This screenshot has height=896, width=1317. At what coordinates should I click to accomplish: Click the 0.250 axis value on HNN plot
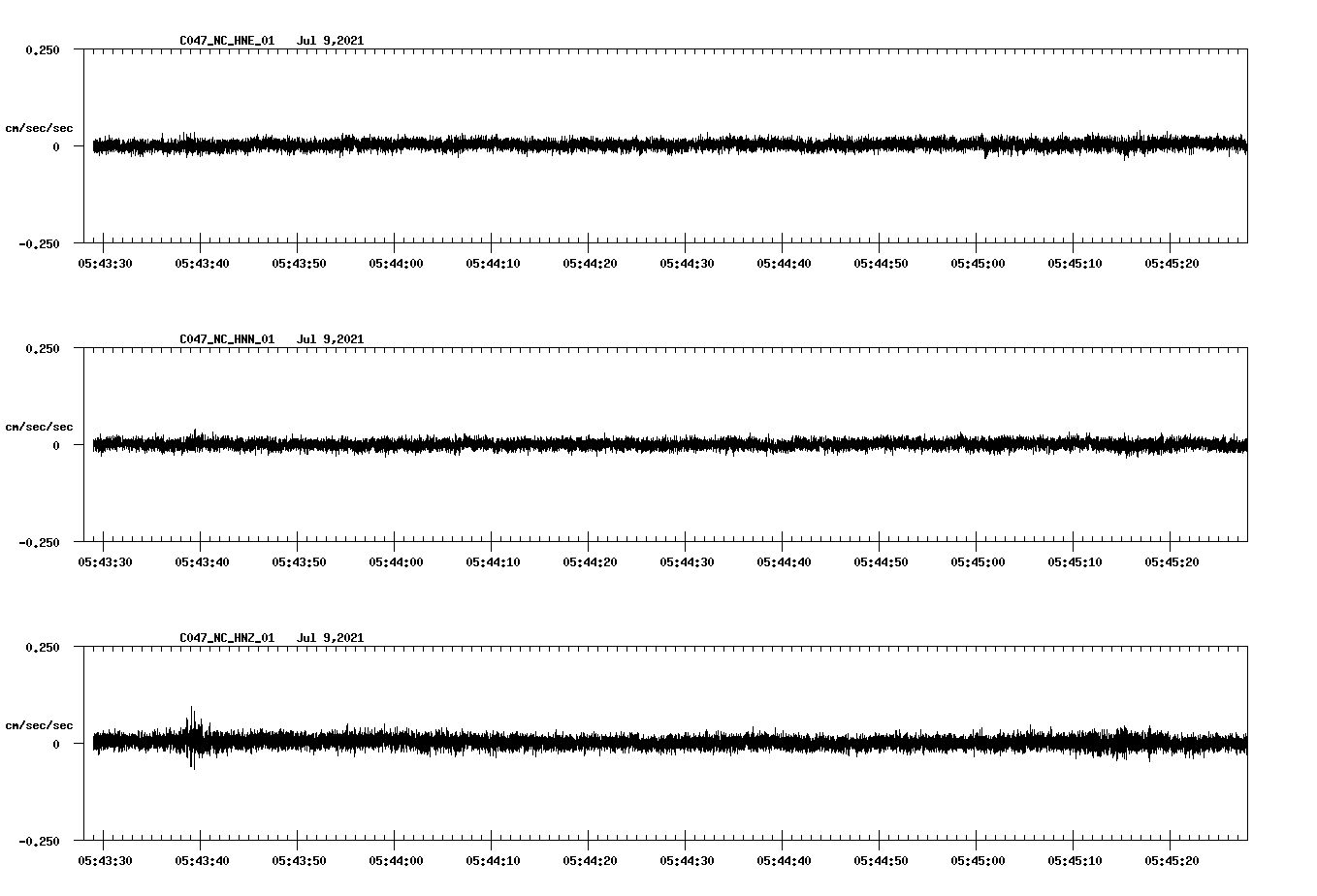pos(43,349)
